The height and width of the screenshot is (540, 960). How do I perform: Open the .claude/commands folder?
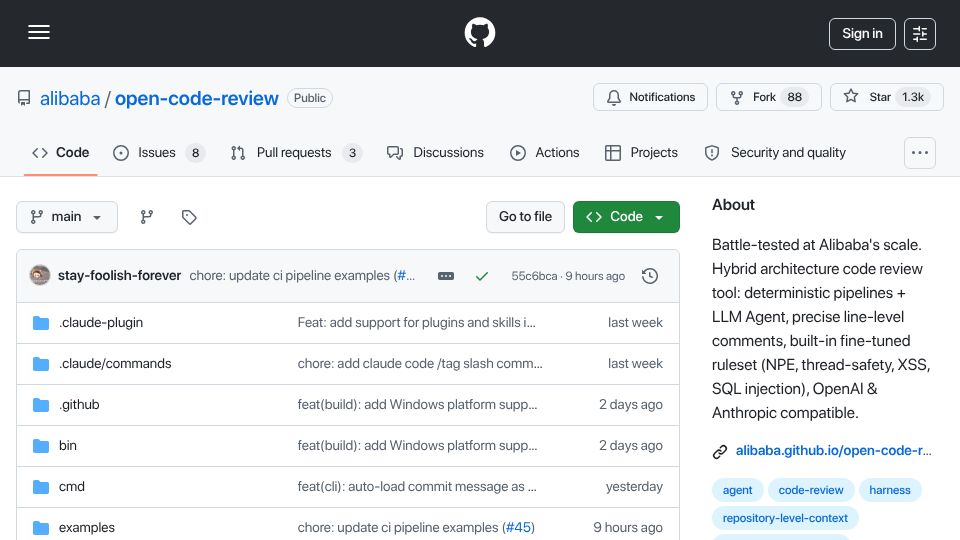pyautogui.click(x=115, y=364)
